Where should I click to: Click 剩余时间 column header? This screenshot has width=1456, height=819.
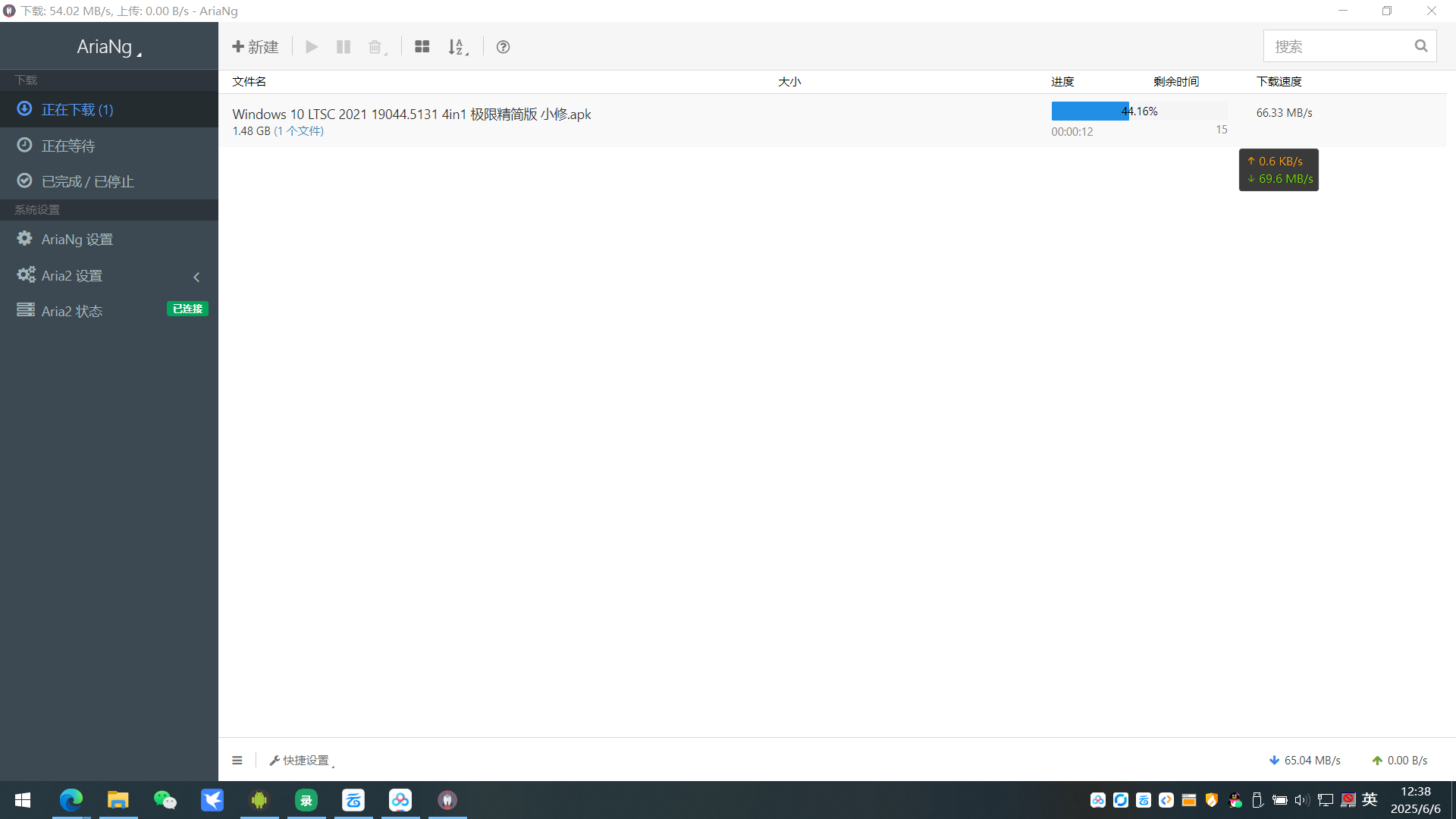[x=1176, y=82]
